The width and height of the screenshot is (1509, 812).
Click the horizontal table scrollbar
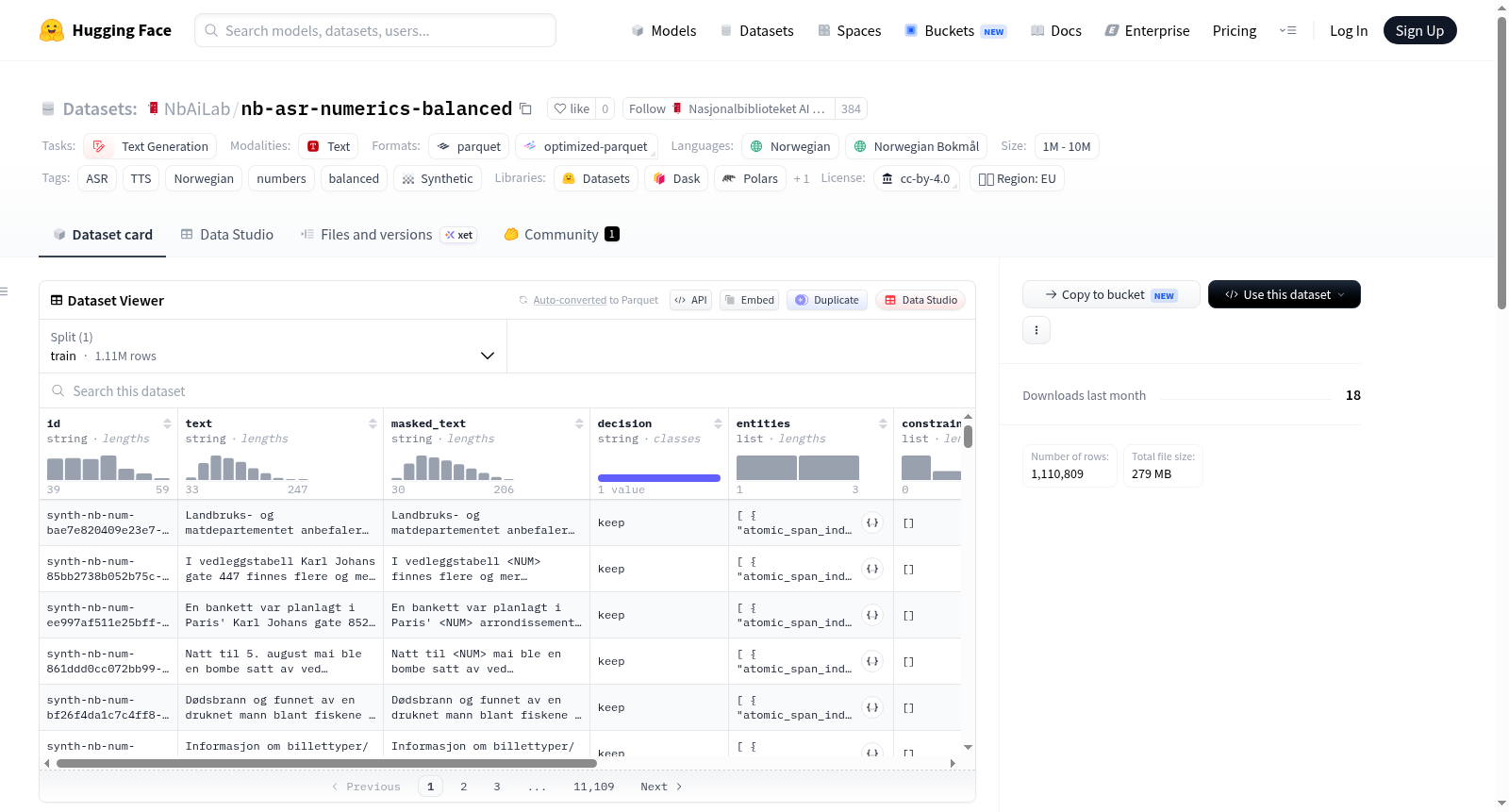click(x=326, y=763)
